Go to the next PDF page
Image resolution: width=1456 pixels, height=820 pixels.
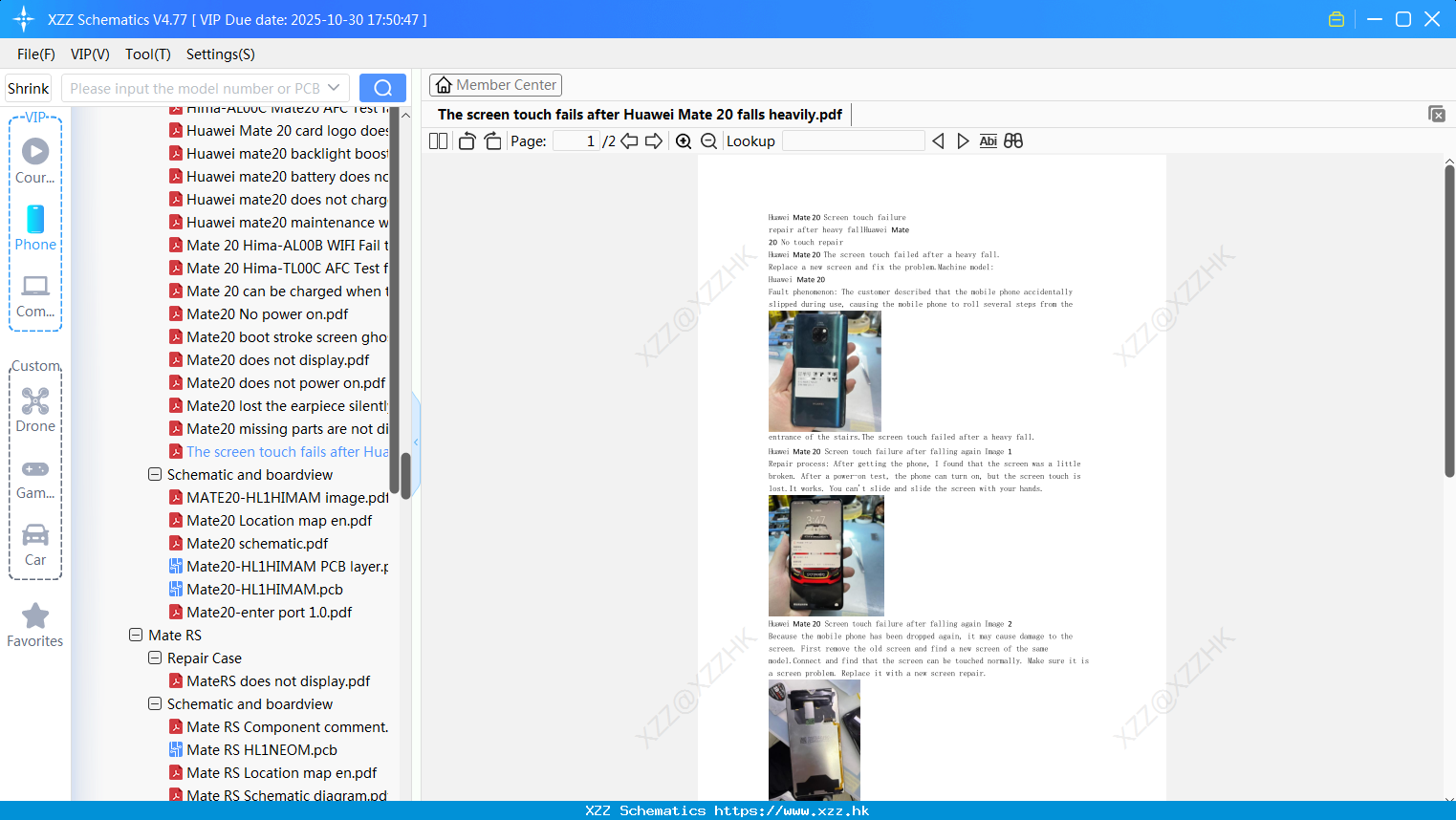654,141
